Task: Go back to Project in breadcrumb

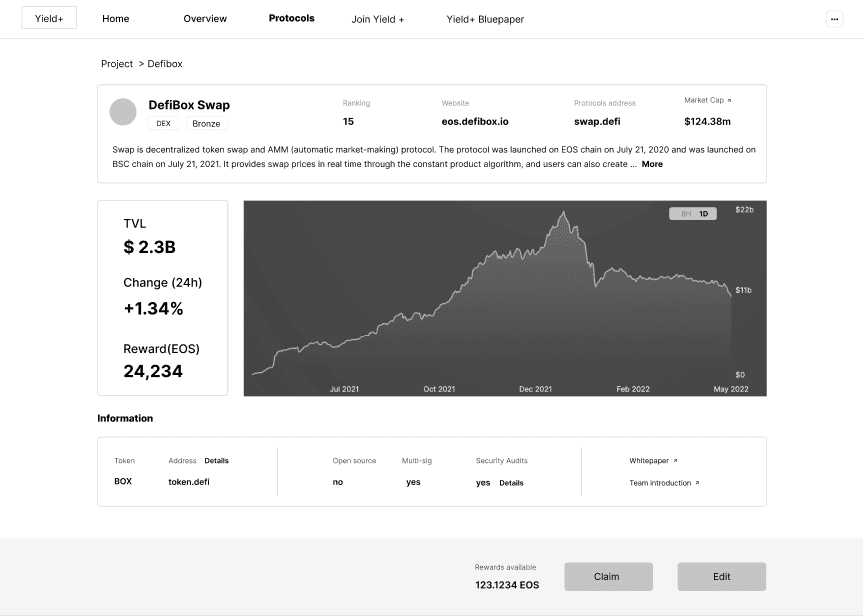Action: click(x=117, y=64)
